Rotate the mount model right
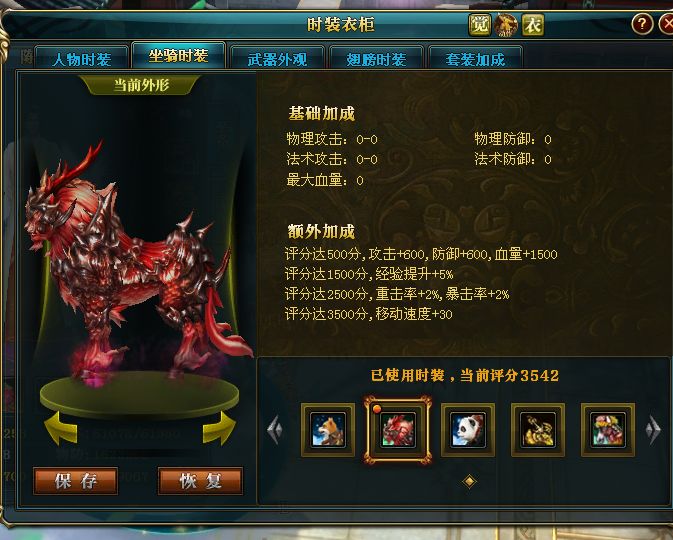This screenshot has width=673, height=540. [x=219, y=428]
